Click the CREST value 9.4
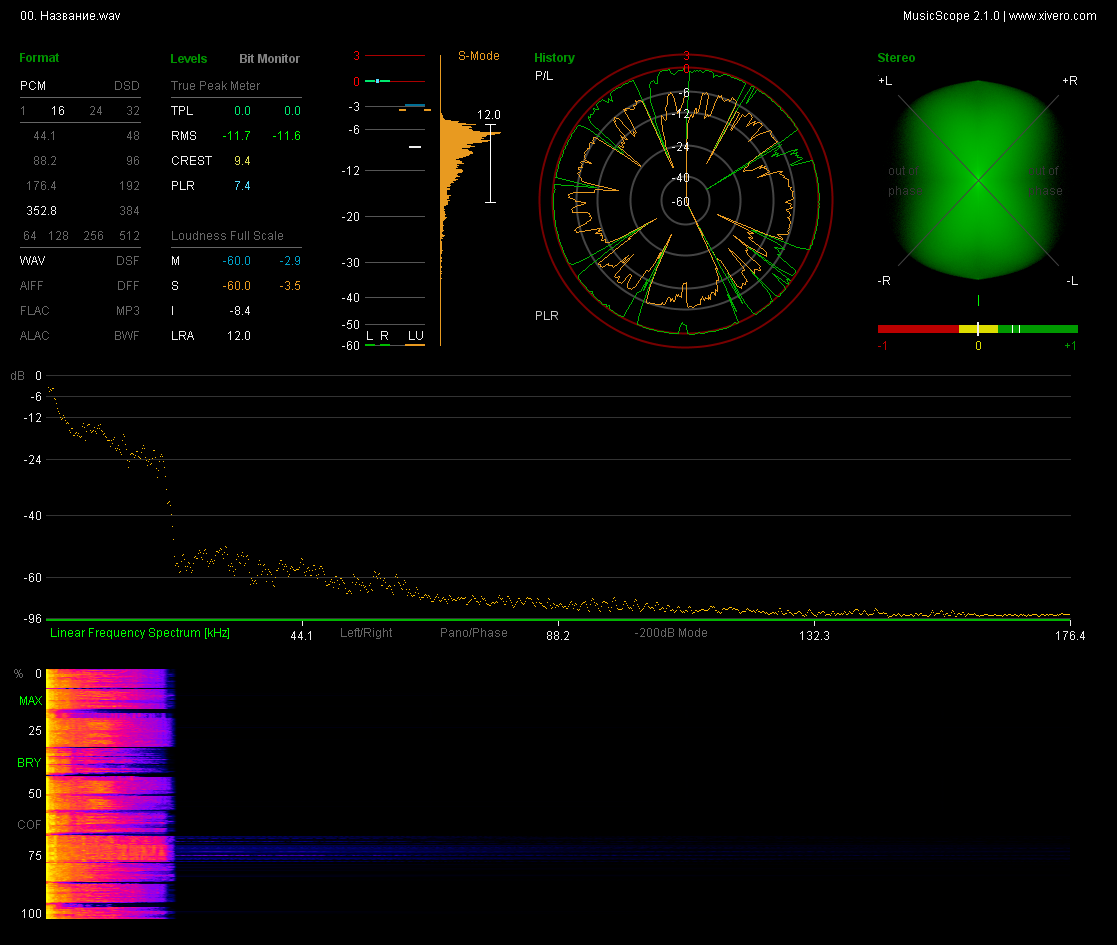1117x945 pixels. 242,162
